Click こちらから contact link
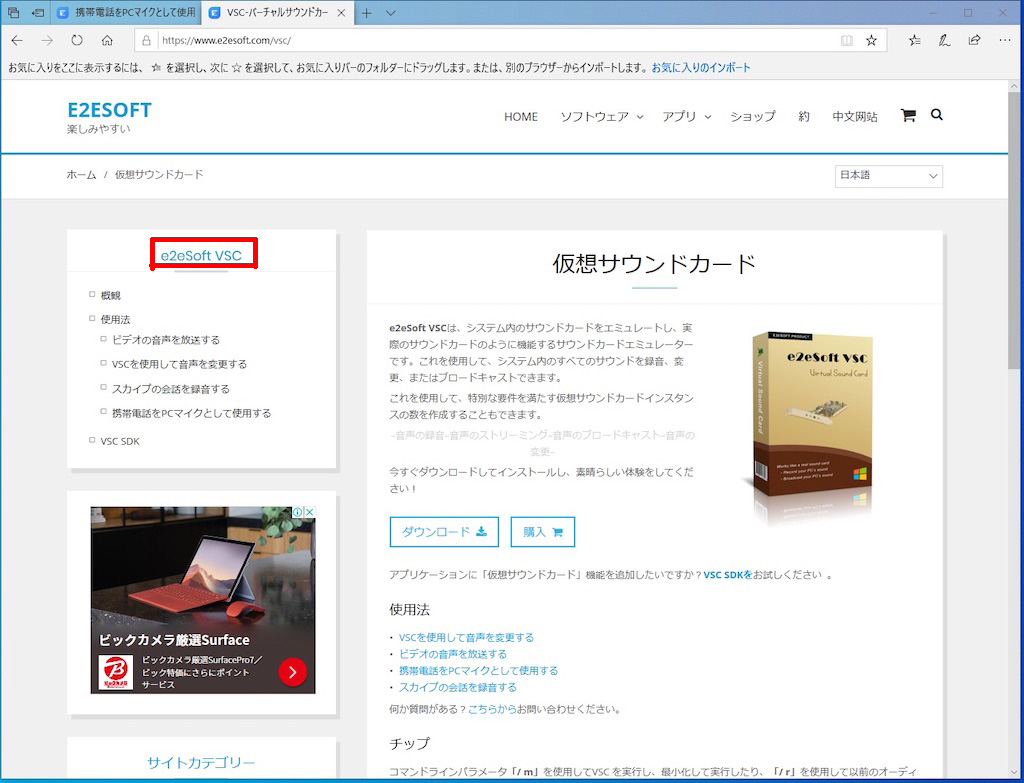1024x783 pixels. click(x=492, y=709)
